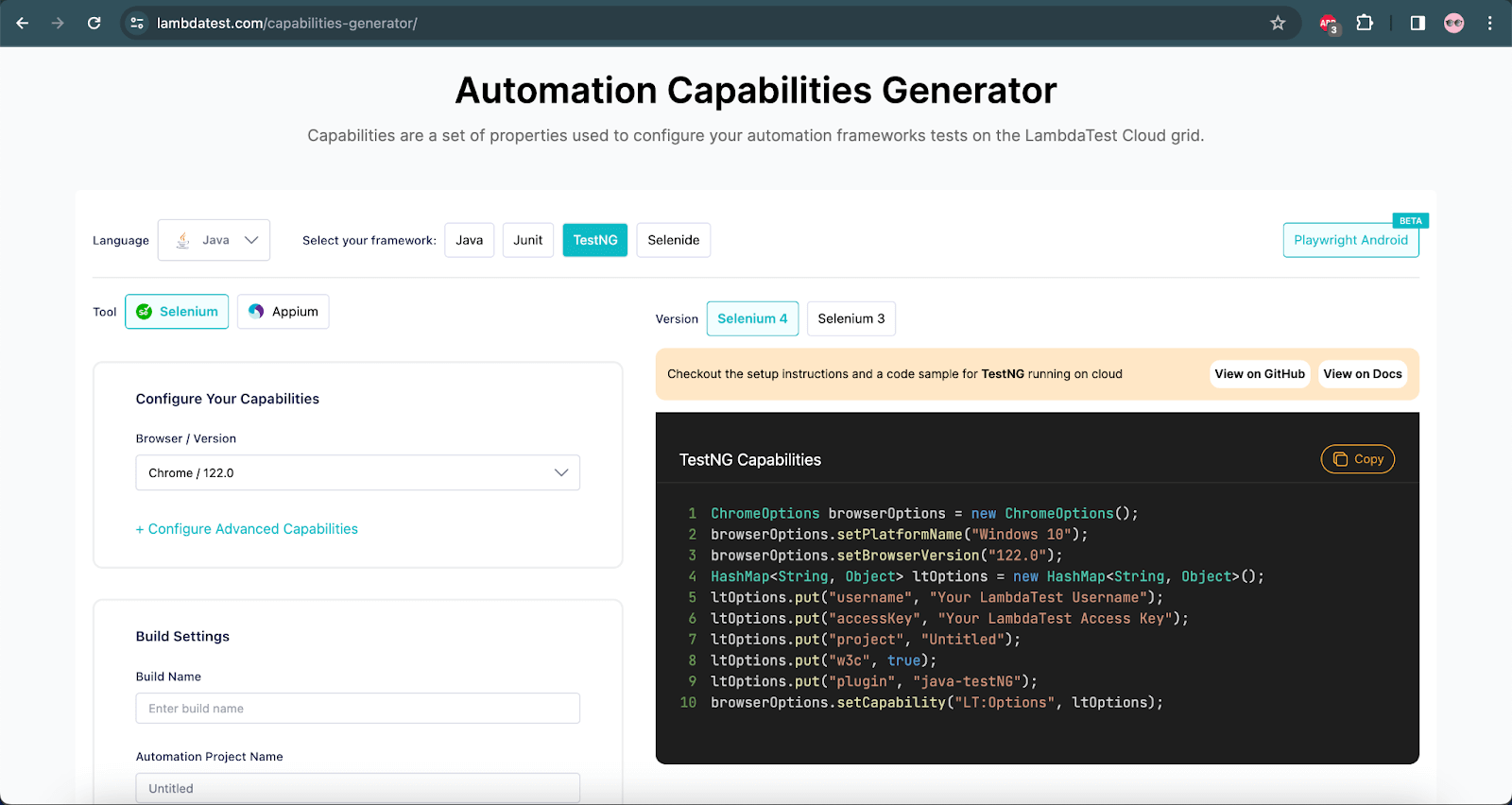Click code line with accessKey option
This screenshot has height=805, width=1512.
[950, 618]
